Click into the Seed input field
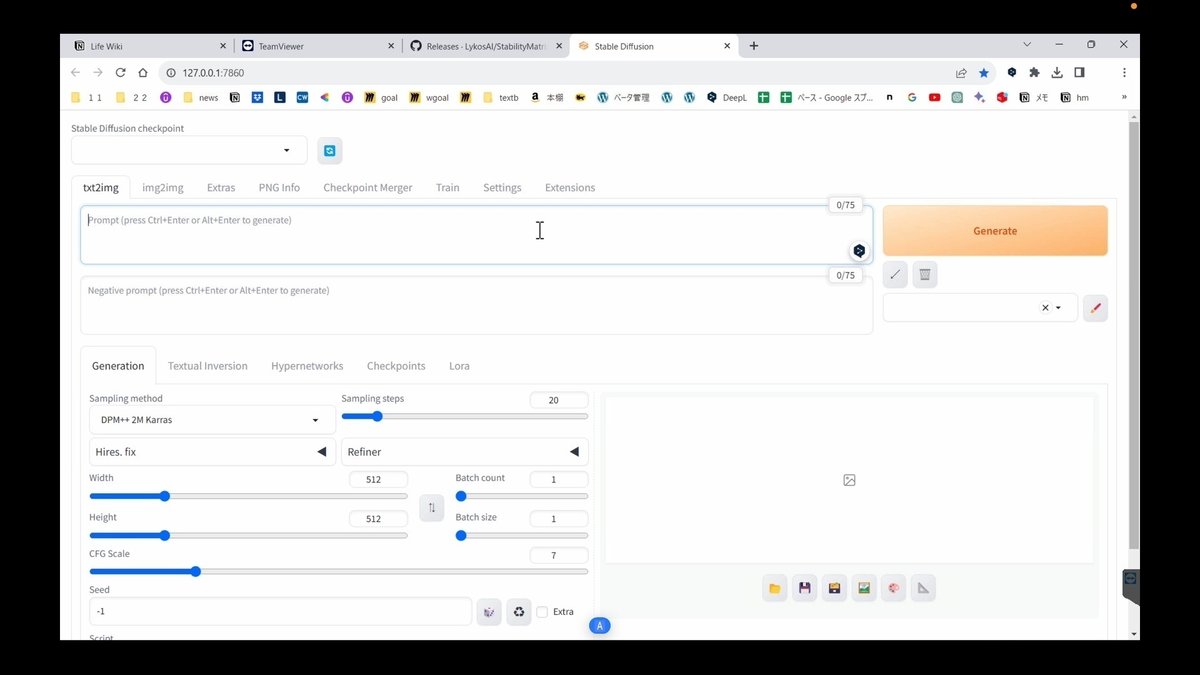 point(280,612)
